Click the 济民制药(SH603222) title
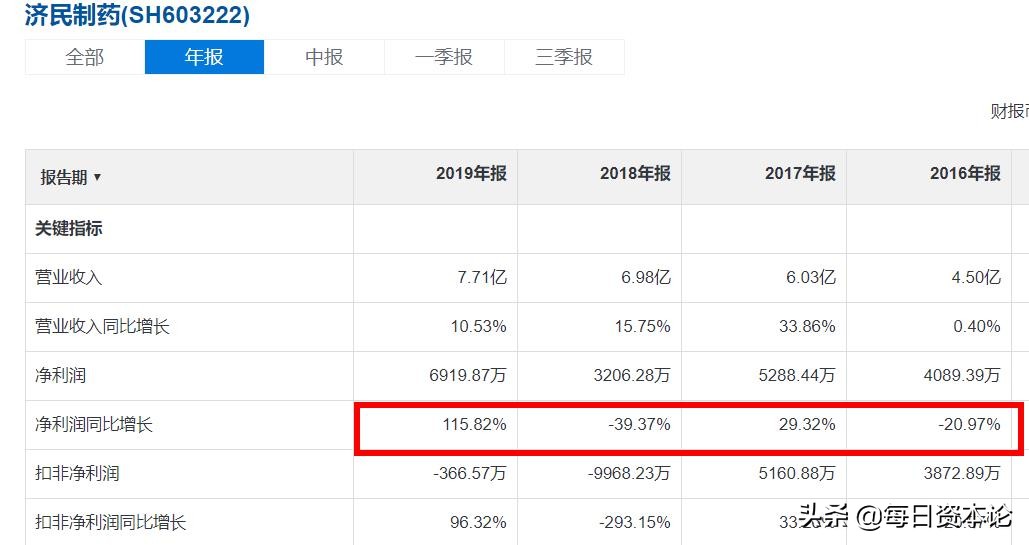The height and width of the screenshot is (545, 1029). (x=137, y=14)
